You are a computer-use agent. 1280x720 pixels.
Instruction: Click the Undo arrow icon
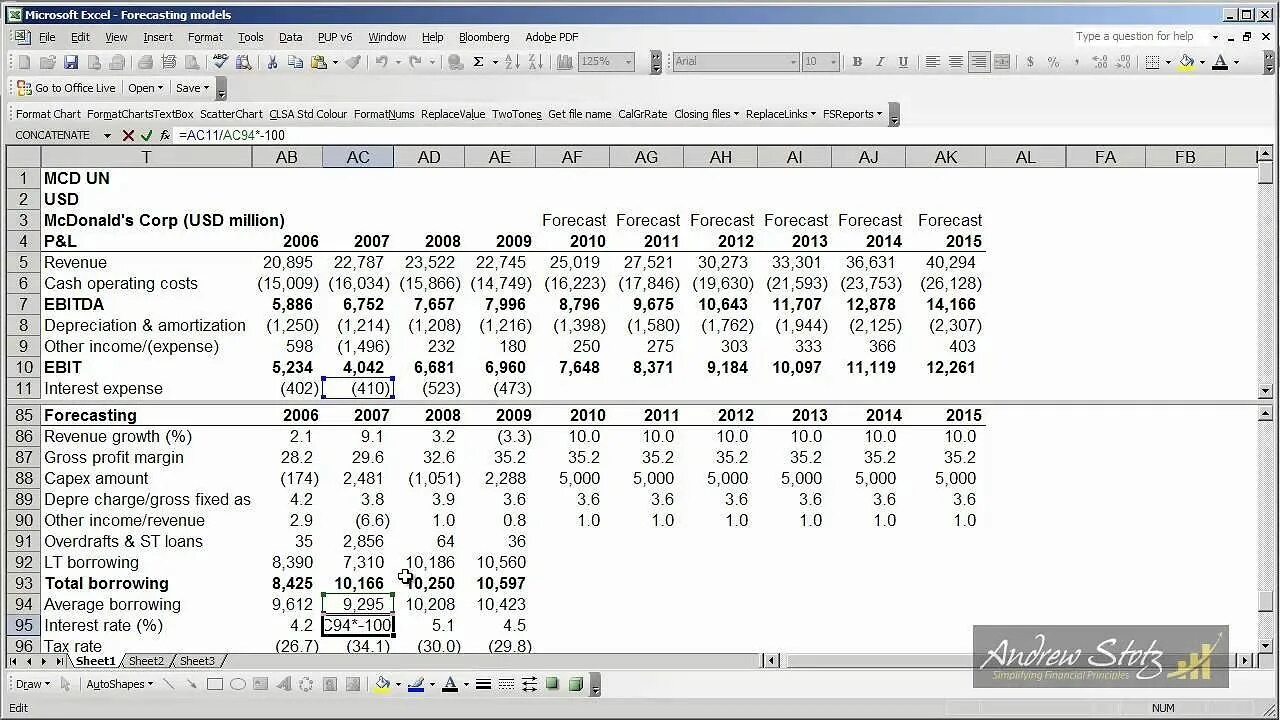[x=382, y=62]
